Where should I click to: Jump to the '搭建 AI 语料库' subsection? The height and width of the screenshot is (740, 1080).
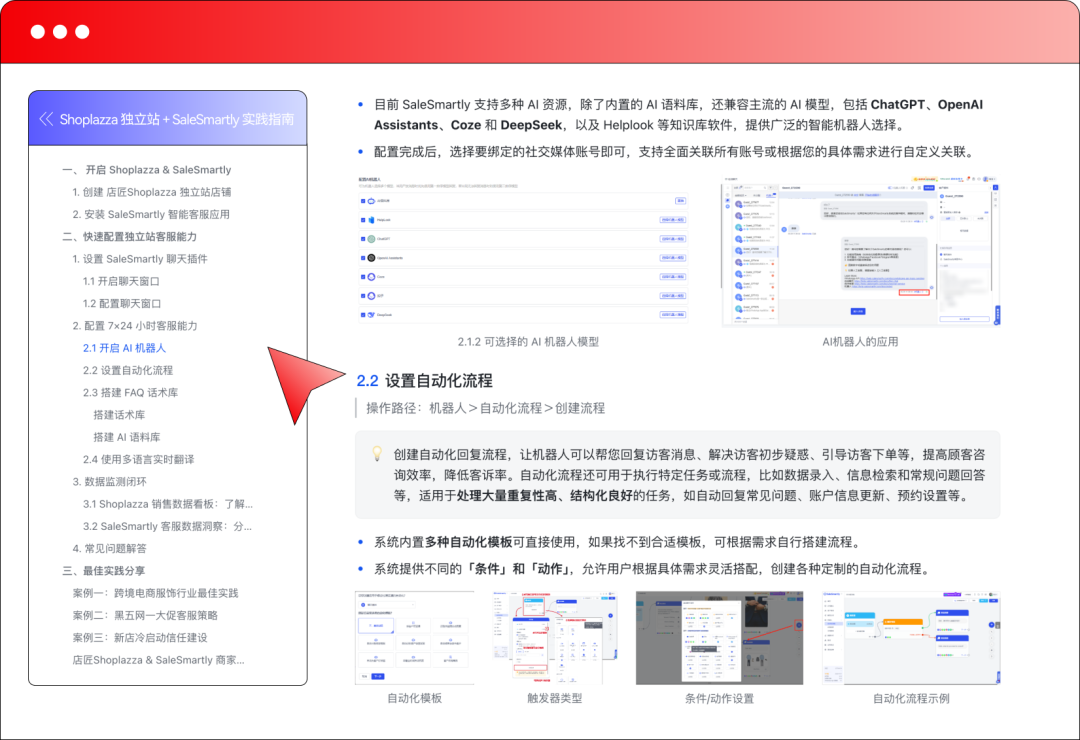coord(127,437)
